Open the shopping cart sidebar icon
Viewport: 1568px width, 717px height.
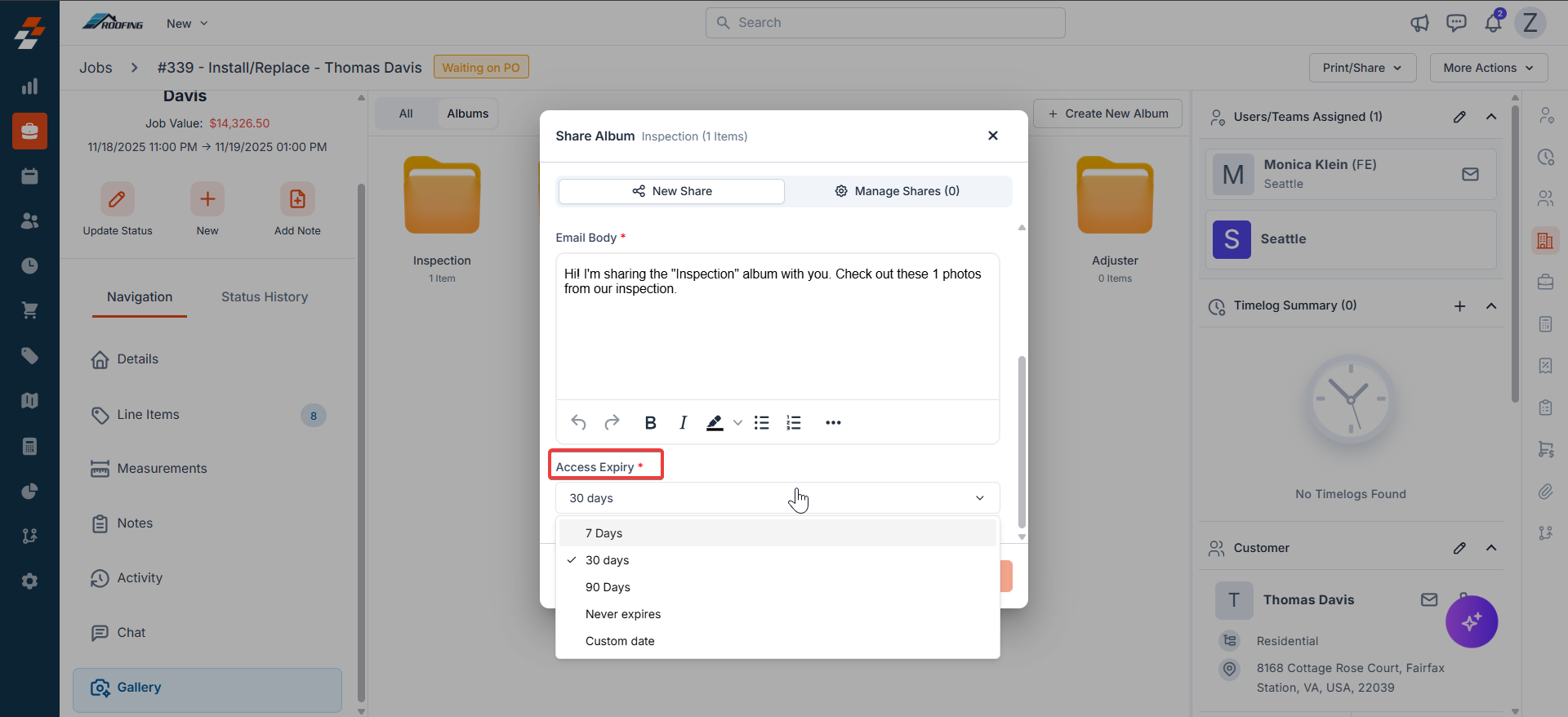pos(29,310)
